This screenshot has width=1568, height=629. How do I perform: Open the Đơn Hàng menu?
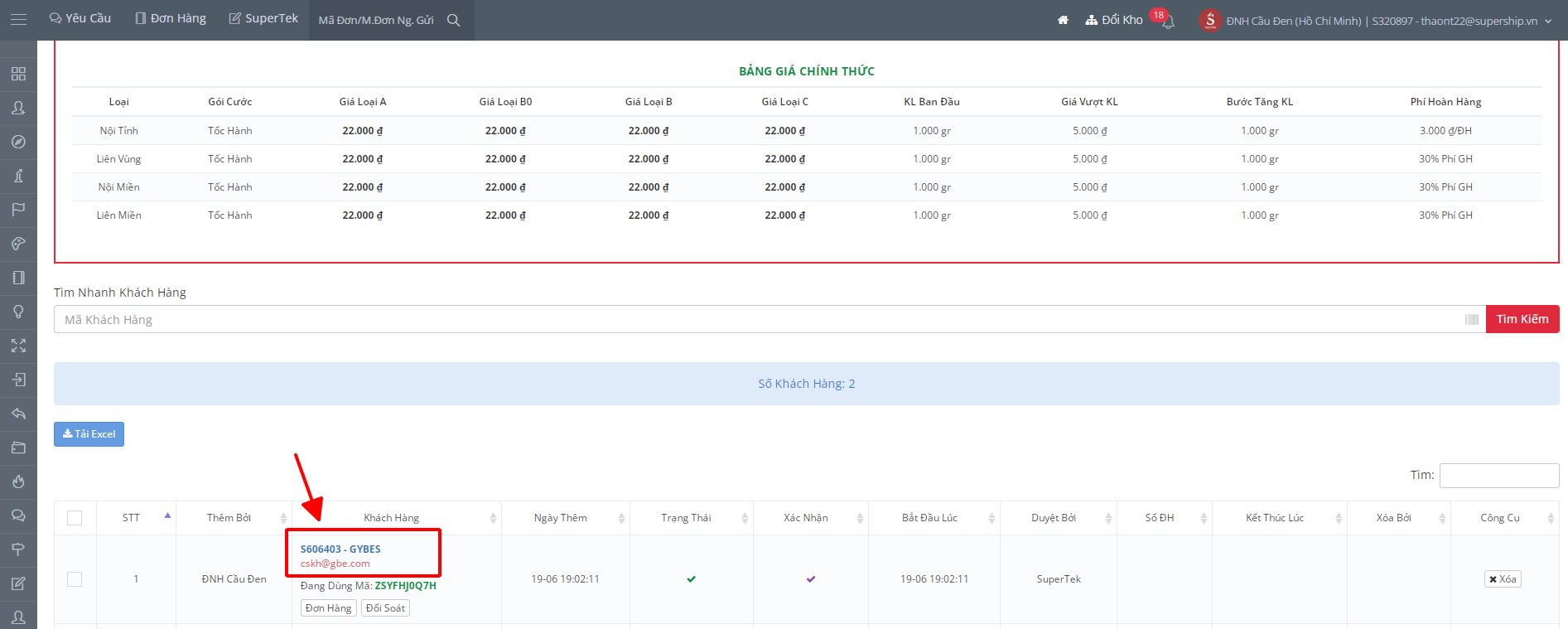pos(171,18)
